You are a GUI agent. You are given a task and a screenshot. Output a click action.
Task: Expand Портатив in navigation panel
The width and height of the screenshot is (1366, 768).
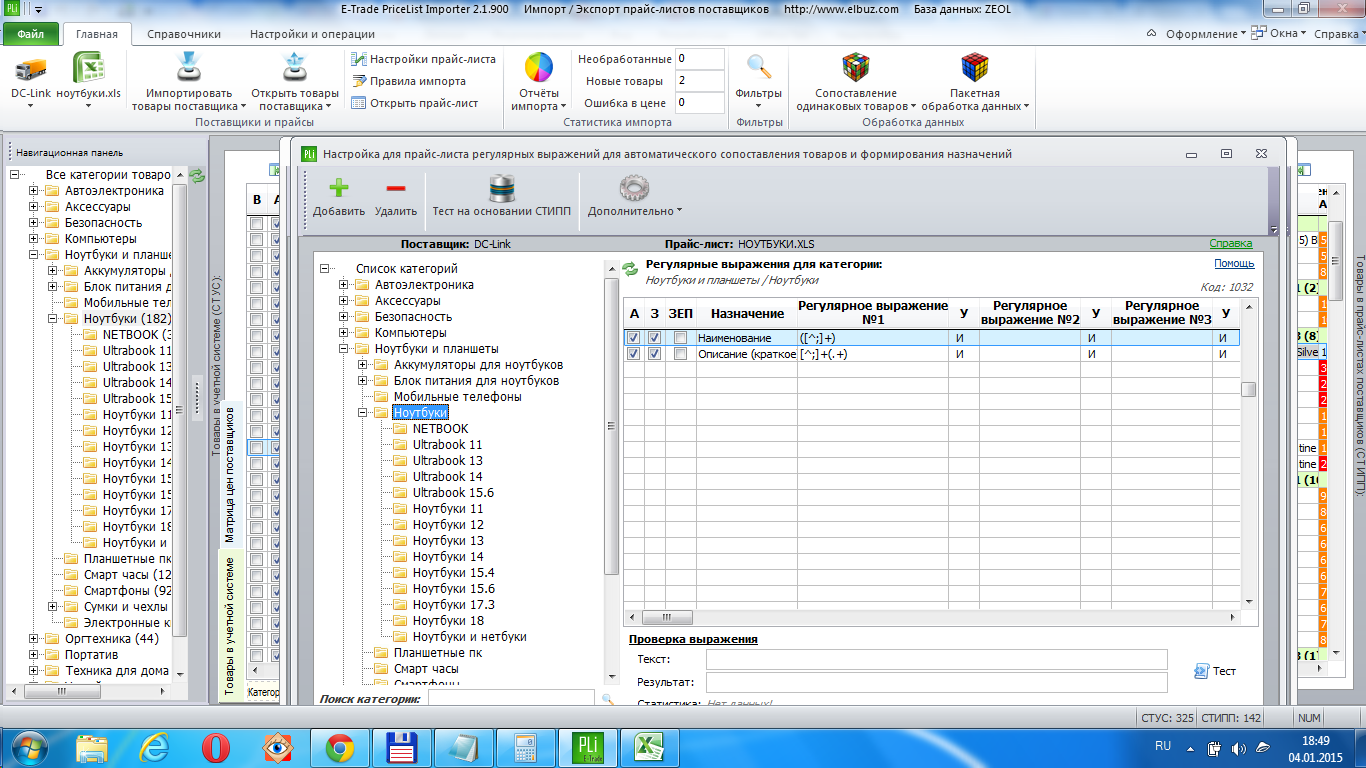[34, 655]
